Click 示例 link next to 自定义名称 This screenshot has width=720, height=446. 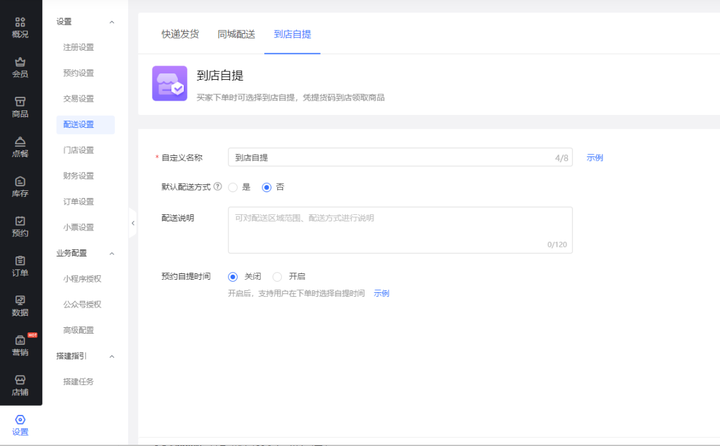point(595,158)
